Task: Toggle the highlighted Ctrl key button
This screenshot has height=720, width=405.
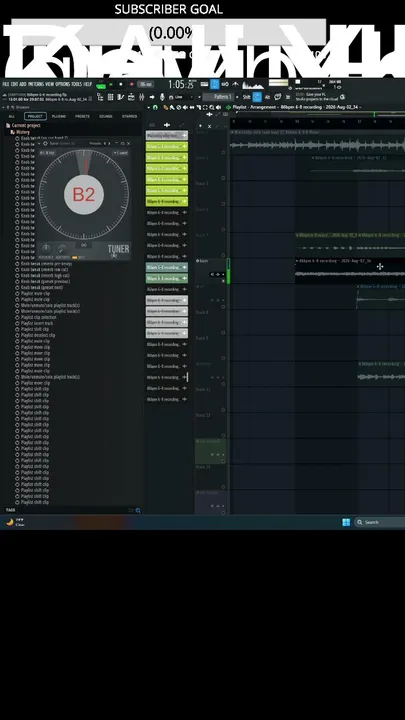Action: click(257, 97)
